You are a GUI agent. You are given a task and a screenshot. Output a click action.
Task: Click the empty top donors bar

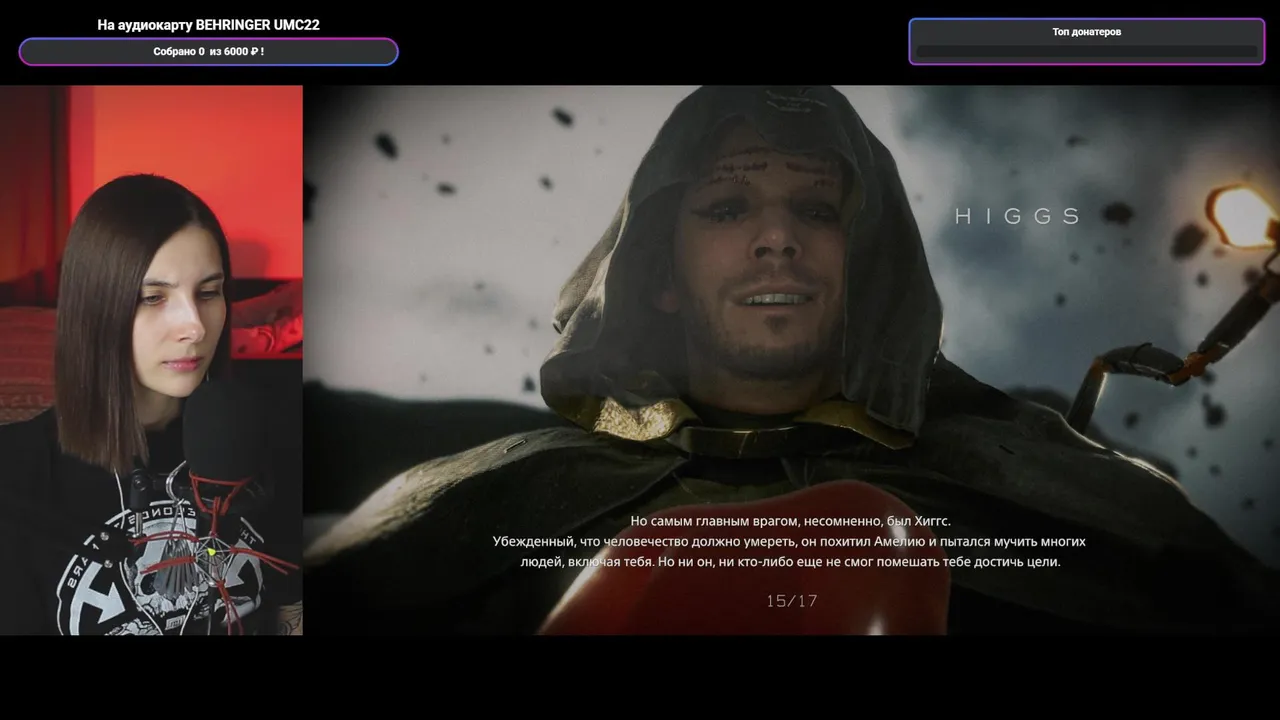point(1086,51)
